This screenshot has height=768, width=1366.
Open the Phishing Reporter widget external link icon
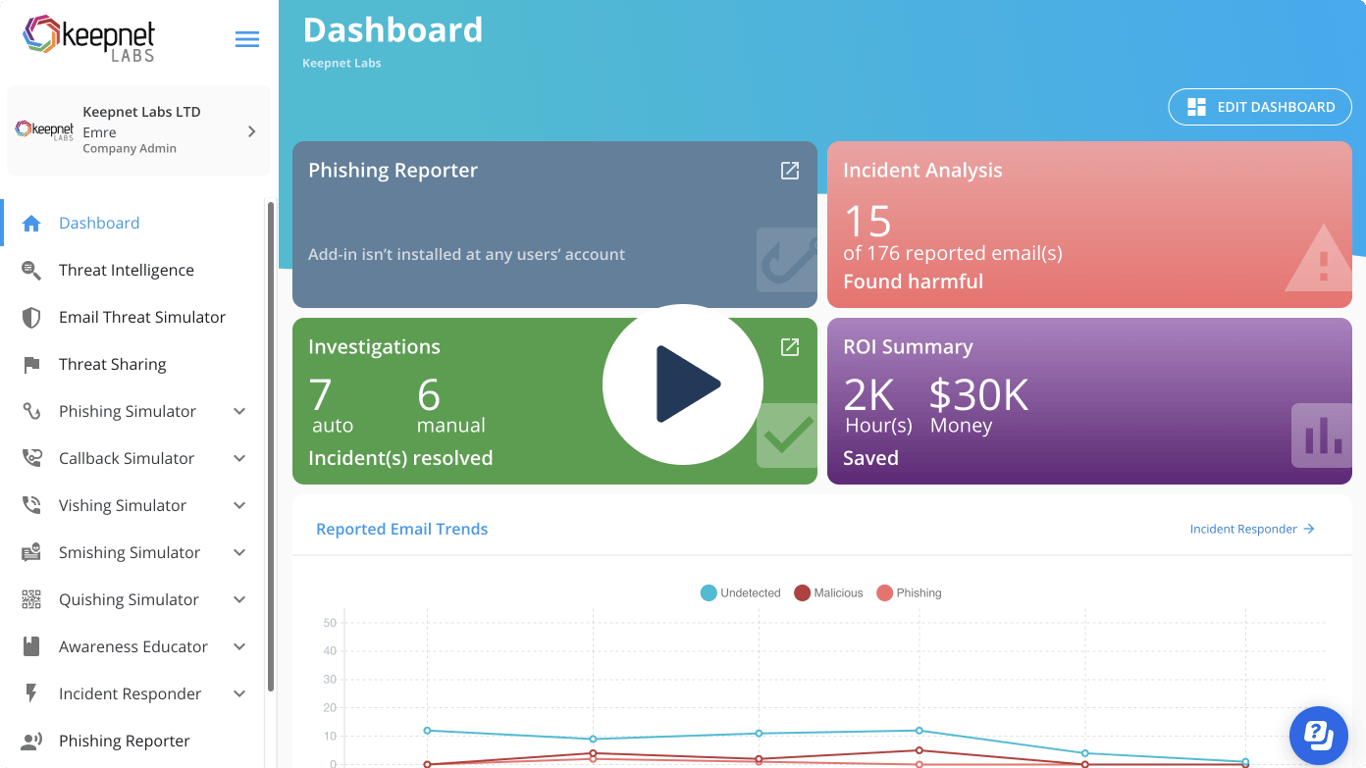click(789, 170)
